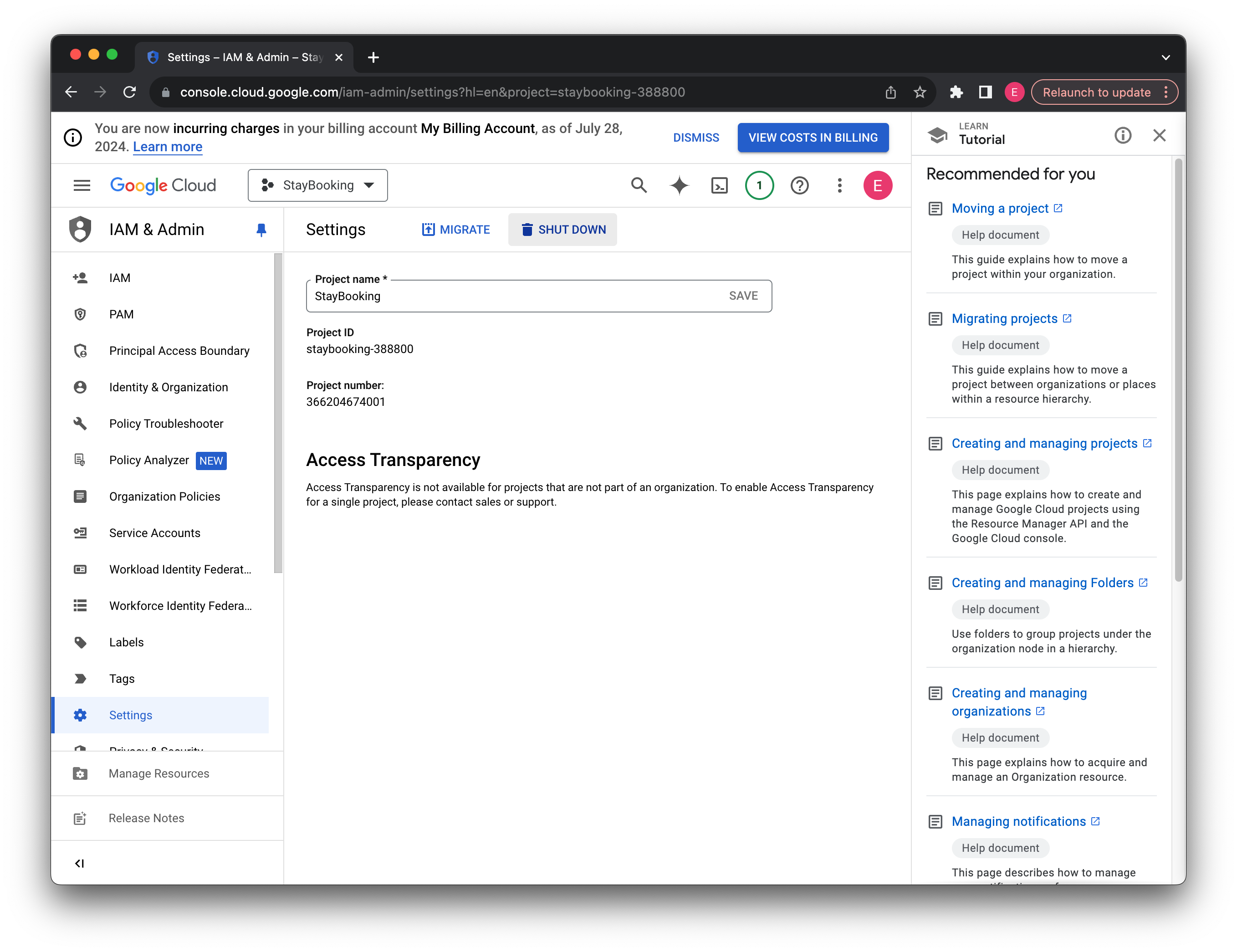The width and height of the screenshot is (1237, 952).
Task: Expand Chrome tab search chevron
Action: [1165, 57]
